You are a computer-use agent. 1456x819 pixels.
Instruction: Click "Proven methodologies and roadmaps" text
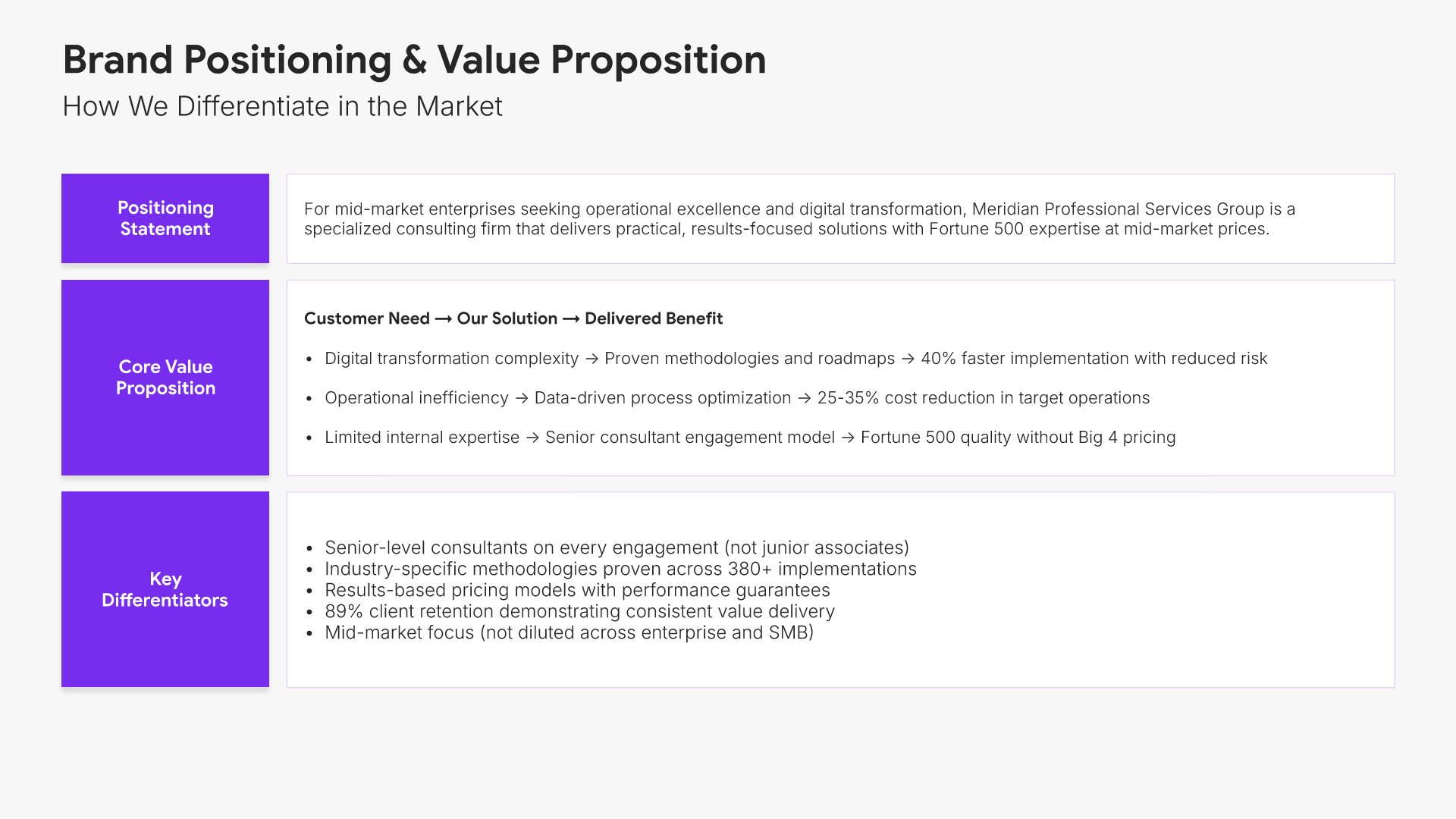749,359
